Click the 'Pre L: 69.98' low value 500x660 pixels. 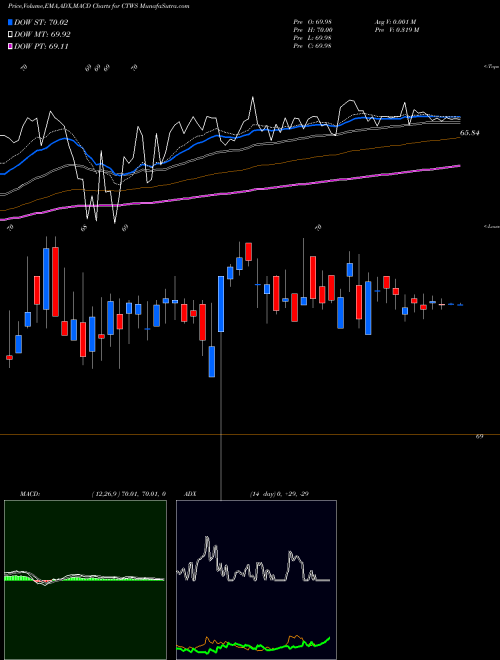coord(312,38)
